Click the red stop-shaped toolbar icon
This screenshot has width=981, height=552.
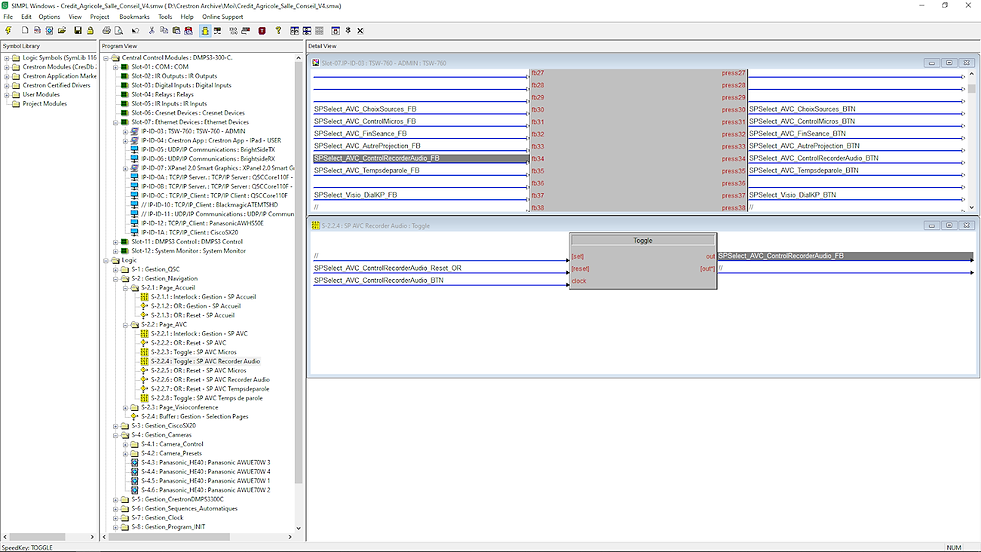click(x=262, y=30)
